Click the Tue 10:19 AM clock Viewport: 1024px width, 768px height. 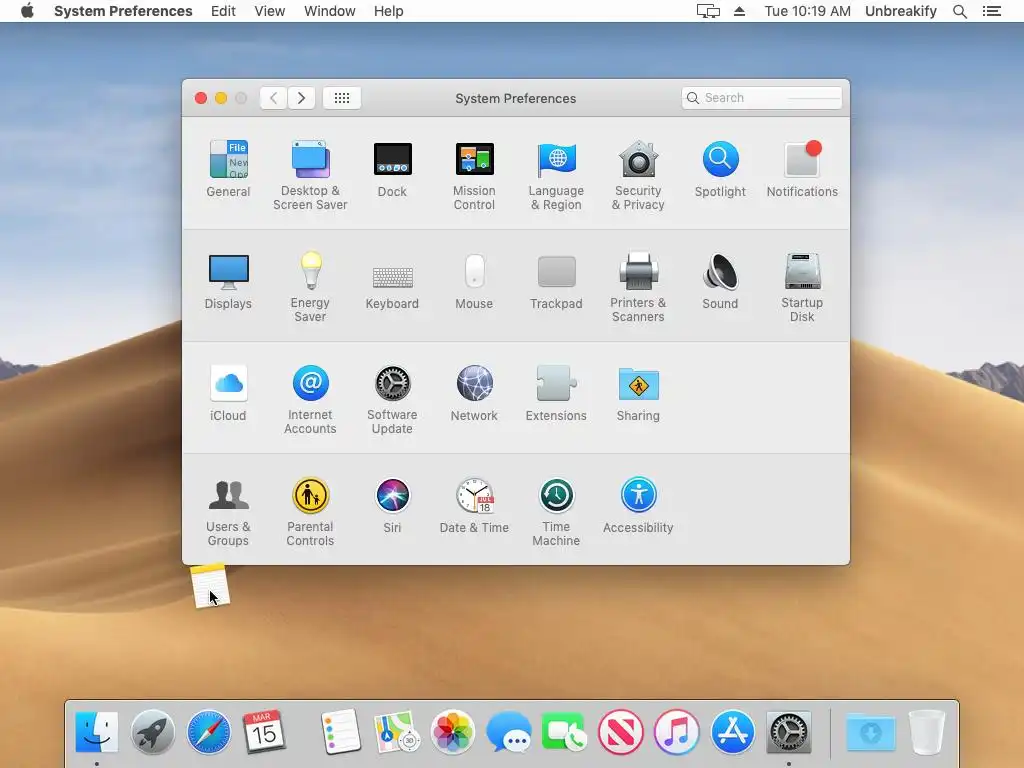pos(808,11)
